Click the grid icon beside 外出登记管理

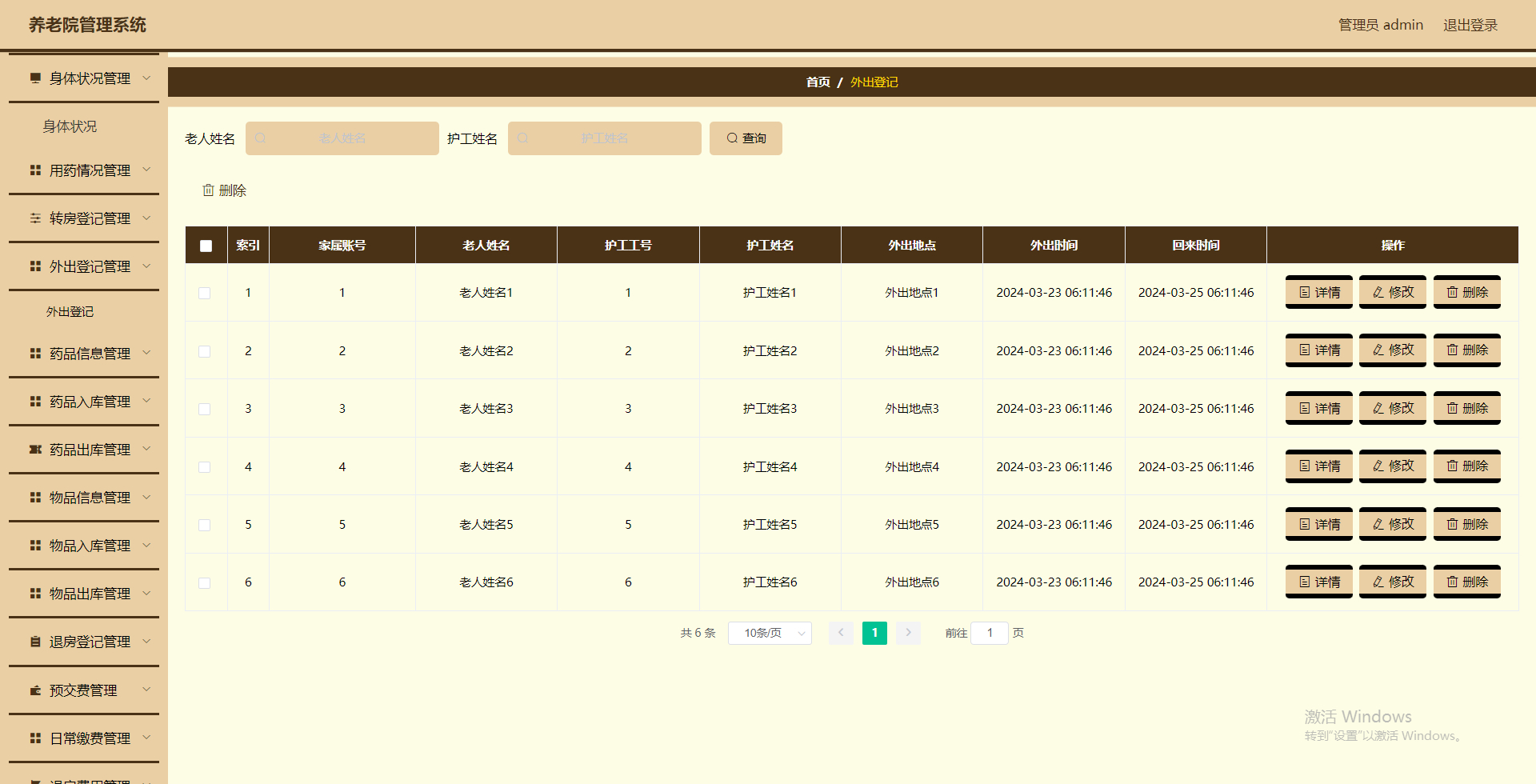tap(35, 266)
